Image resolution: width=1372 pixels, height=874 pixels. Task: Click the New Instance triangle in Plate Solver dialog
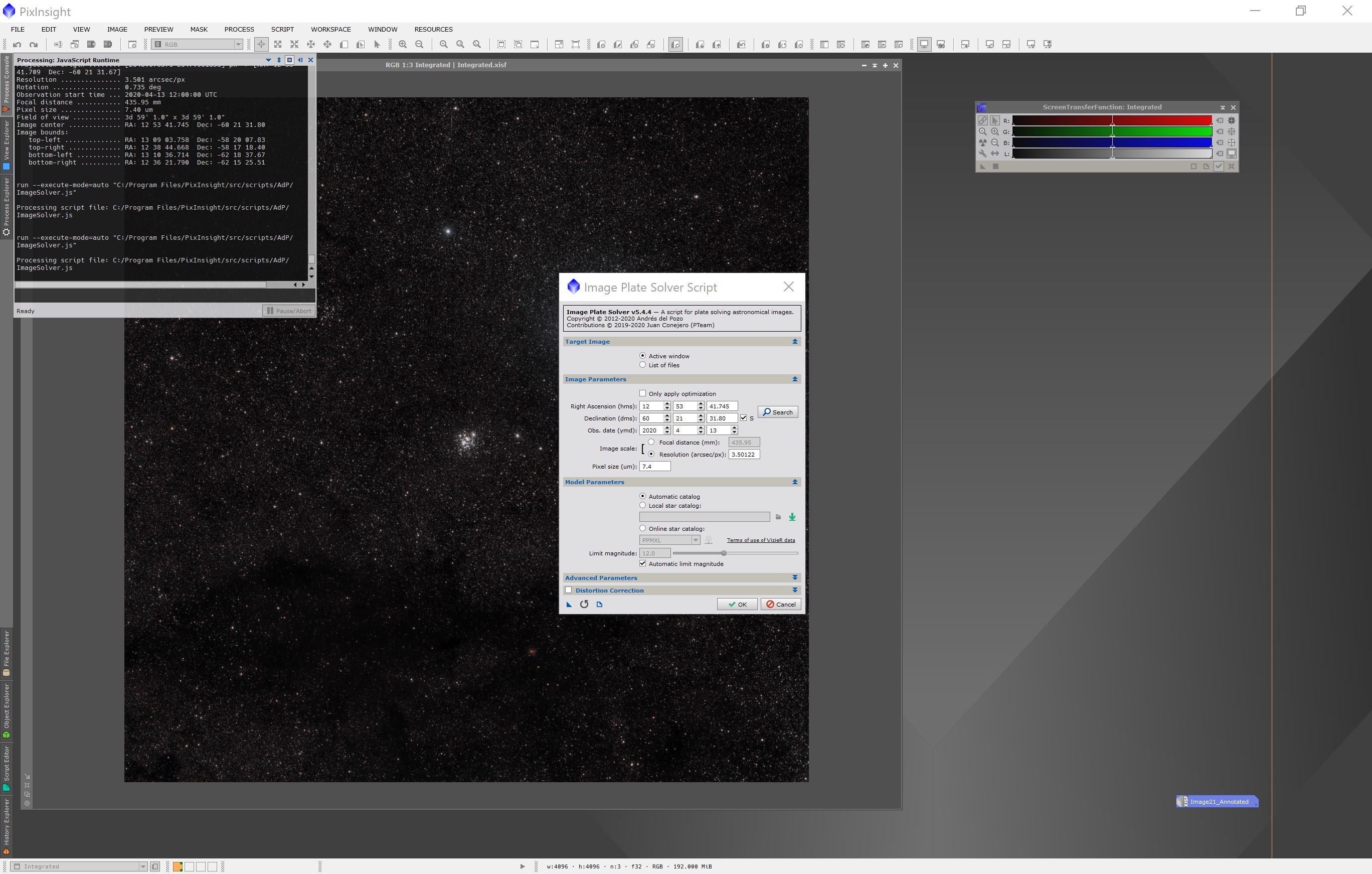click(x=569, y=605)
